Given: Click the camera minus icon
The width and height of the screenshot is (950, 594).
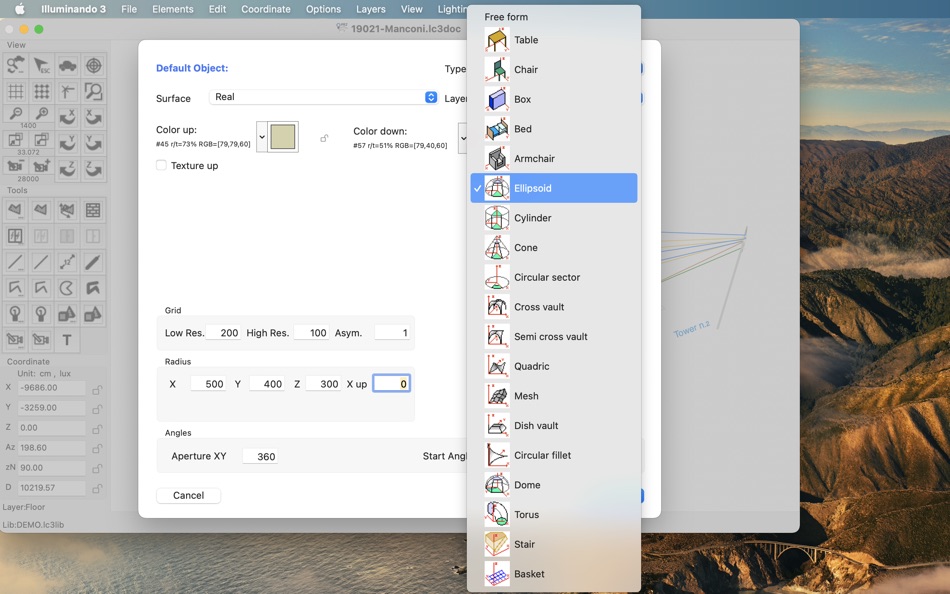Looking at the screenshot, I should point(15,166).
